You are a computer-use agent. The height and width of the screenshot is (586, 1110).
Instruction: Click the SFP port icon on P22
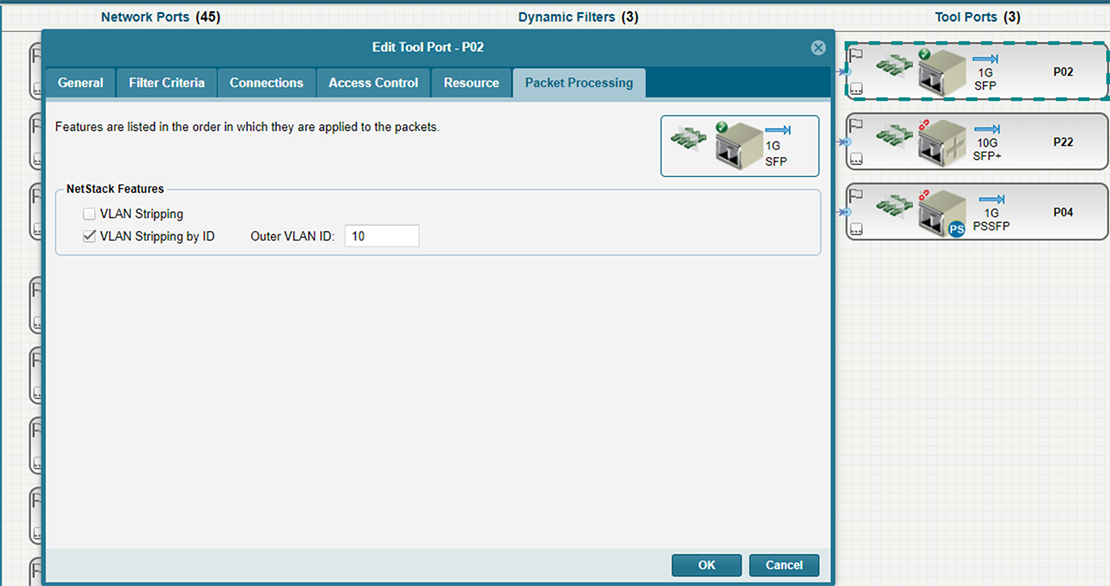tap(938, 145)
